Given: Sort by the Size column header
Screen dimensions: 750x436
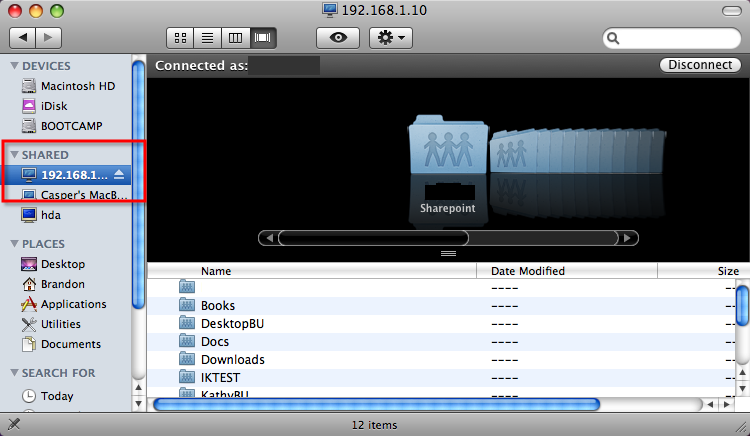Looking at the screenshot, I should 704,271.
